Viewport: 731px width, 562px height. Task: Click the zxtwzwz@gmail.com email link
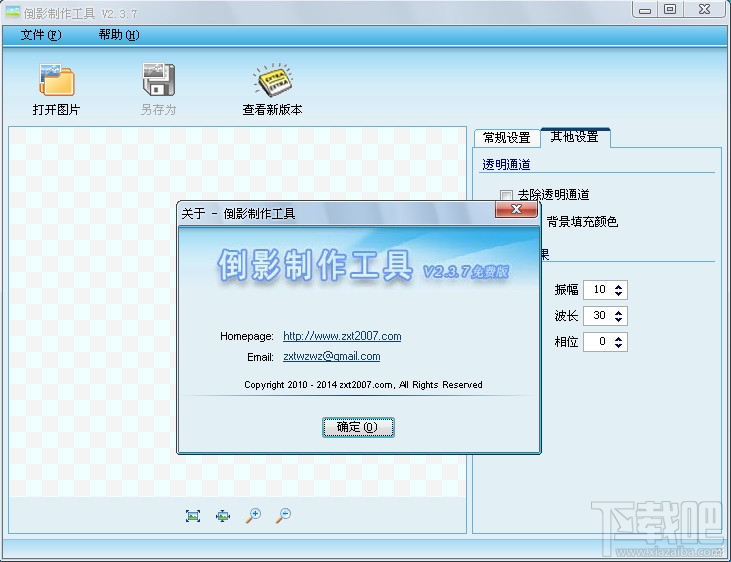331,356
